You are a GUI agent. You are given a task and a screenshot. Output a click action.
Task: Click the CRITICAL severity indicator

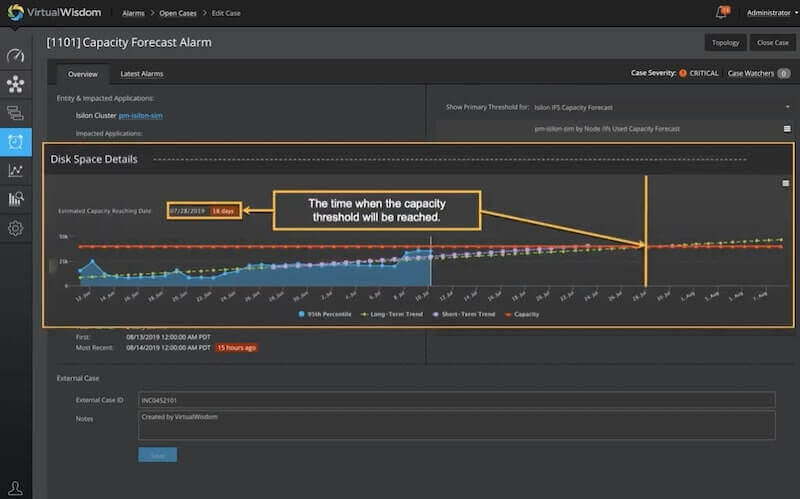tap(699, 73)
